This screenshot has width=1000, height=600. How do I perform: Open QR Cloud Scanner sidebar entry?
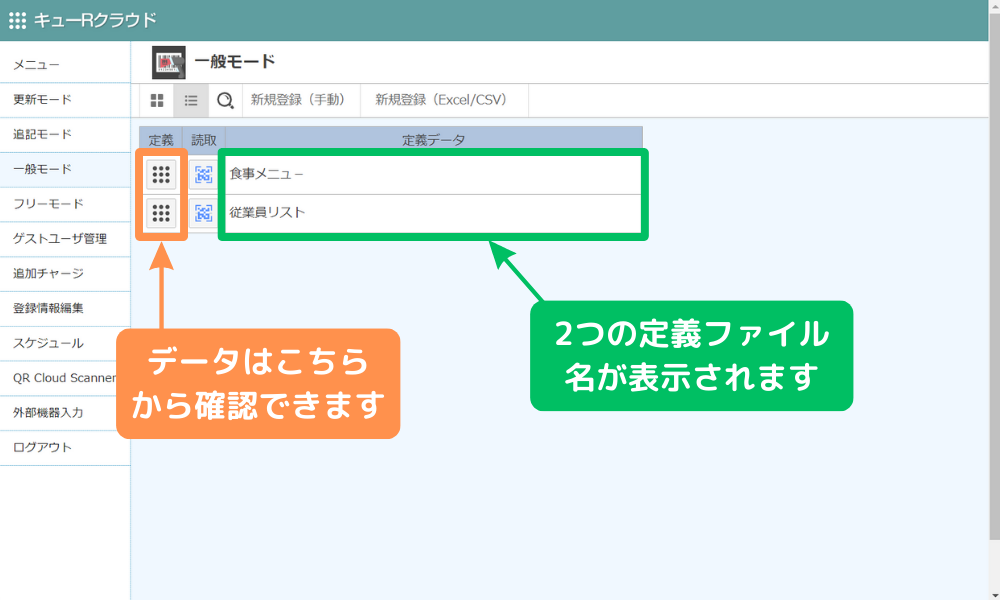click(65, 378)
